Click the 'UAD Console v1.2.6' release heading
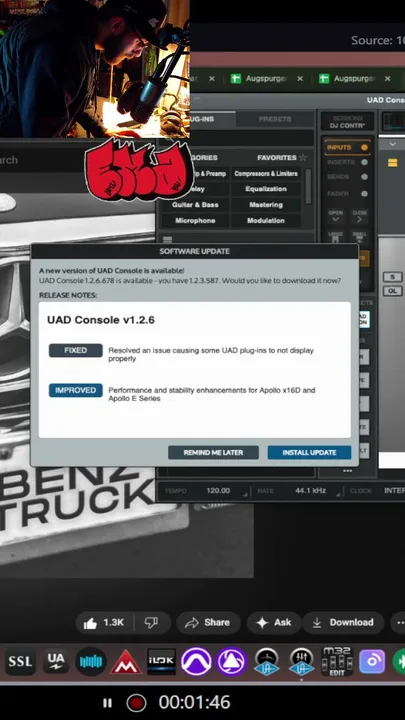Screen dimensions: 405x720 (101, 320)
